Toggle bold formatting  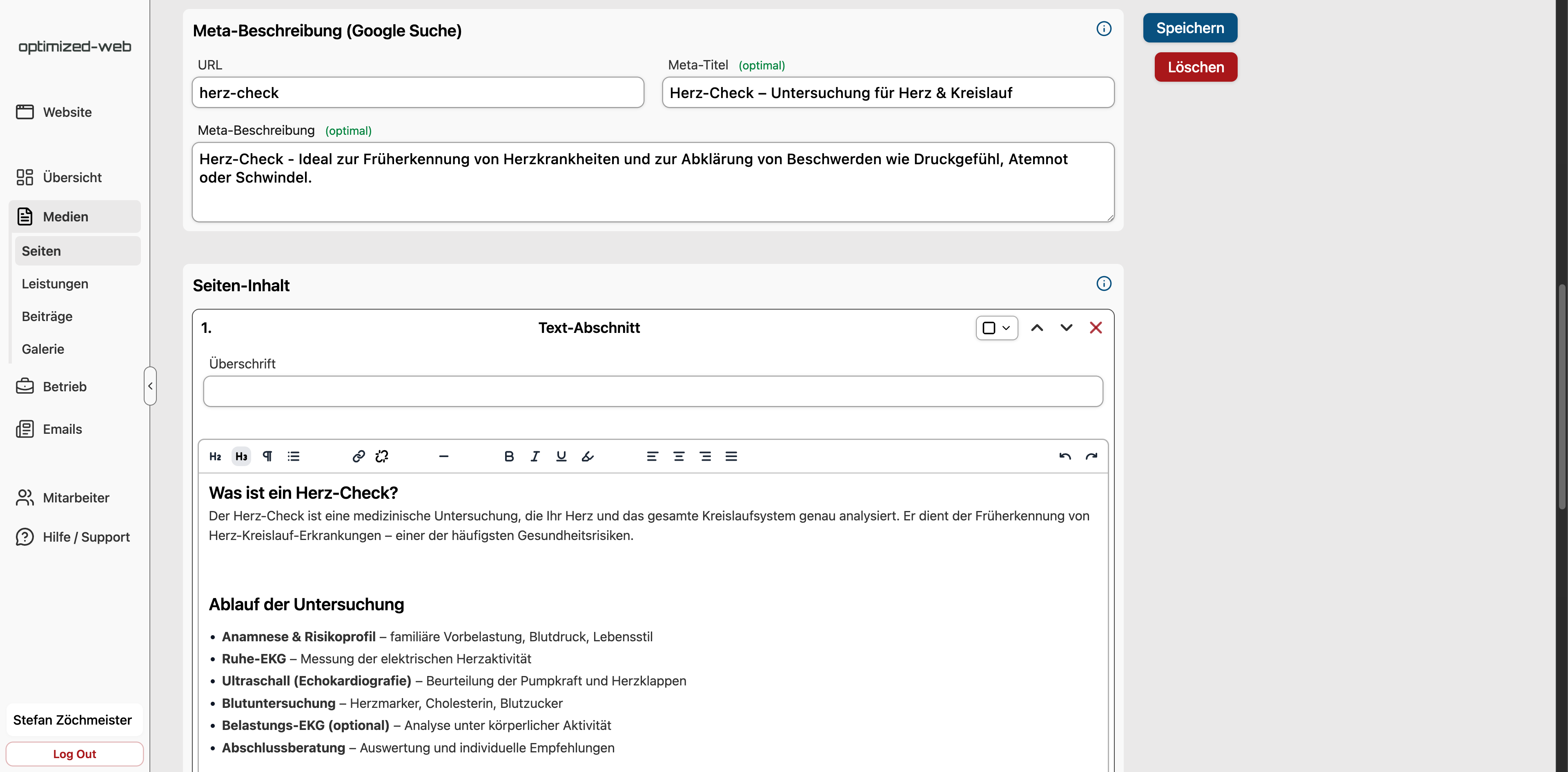(x=509, y=456)
